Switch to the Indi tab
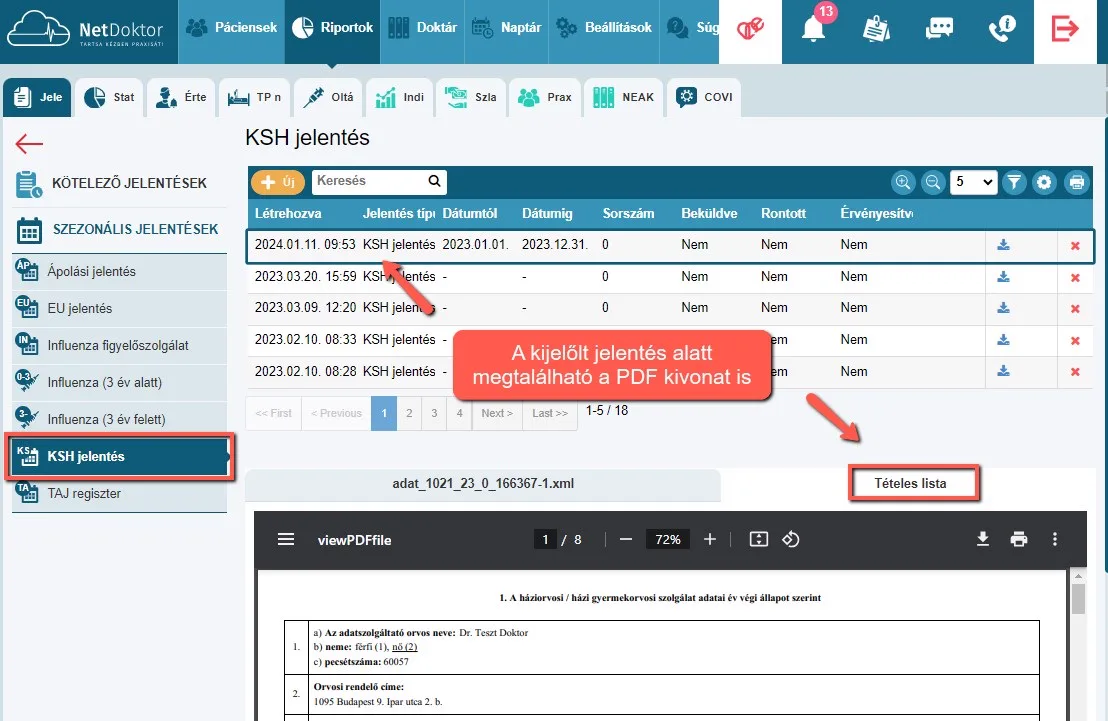This screenshot has width=1108, height=721. (x=400, y=98)
